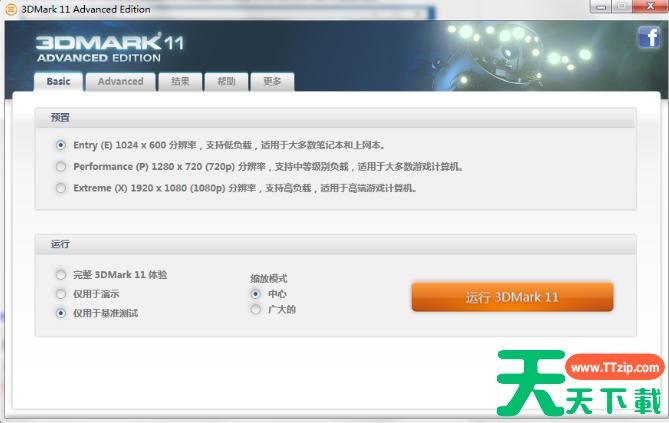This screenshot has width=669, height=423.
Task: Click the 缩放模式 label
Action: pyautogui.click(x=269, y=279)
